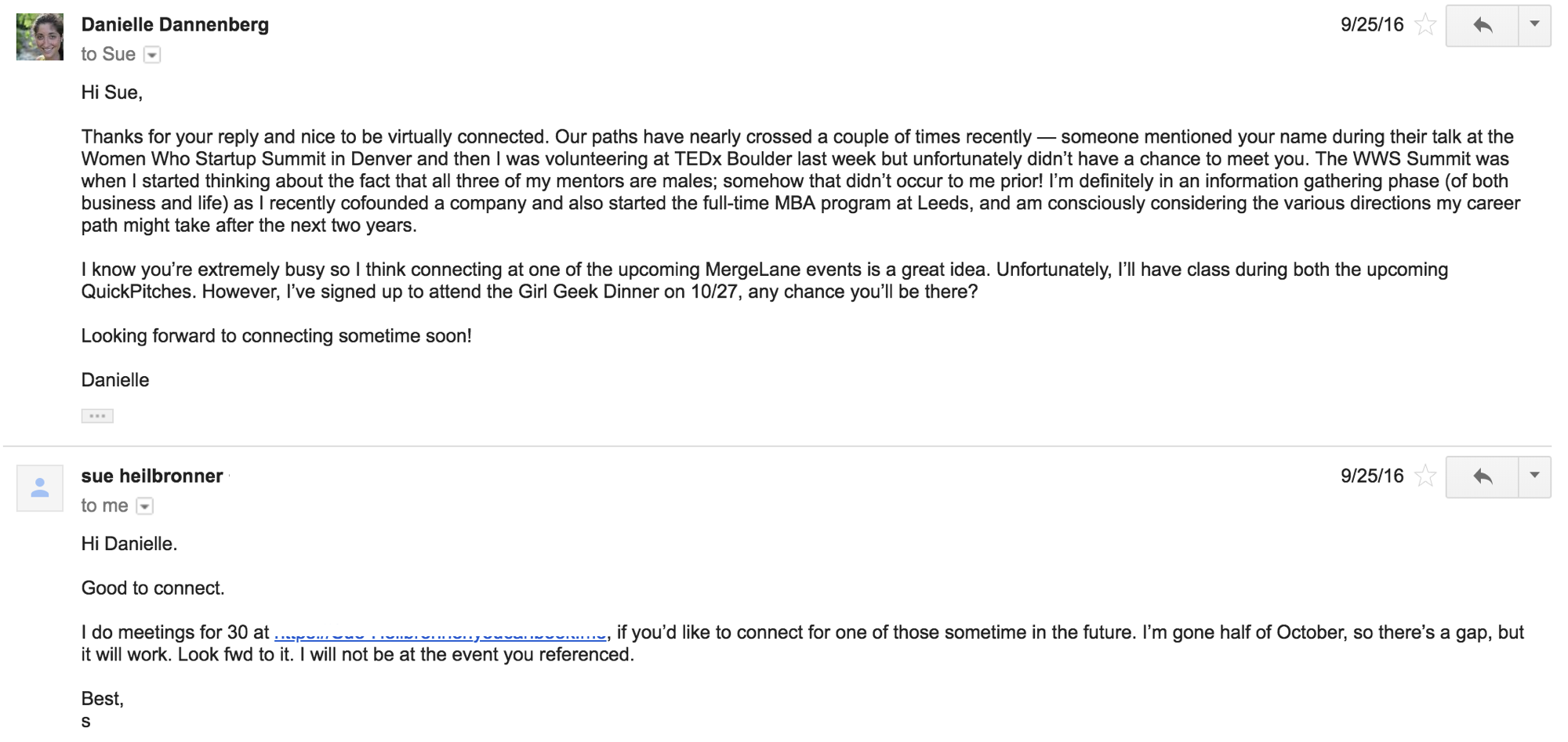Click "Looking forward to connecting sometime soon!" line
The width and height of the screenshot is (1568, 742).
[x=276, y=336]
